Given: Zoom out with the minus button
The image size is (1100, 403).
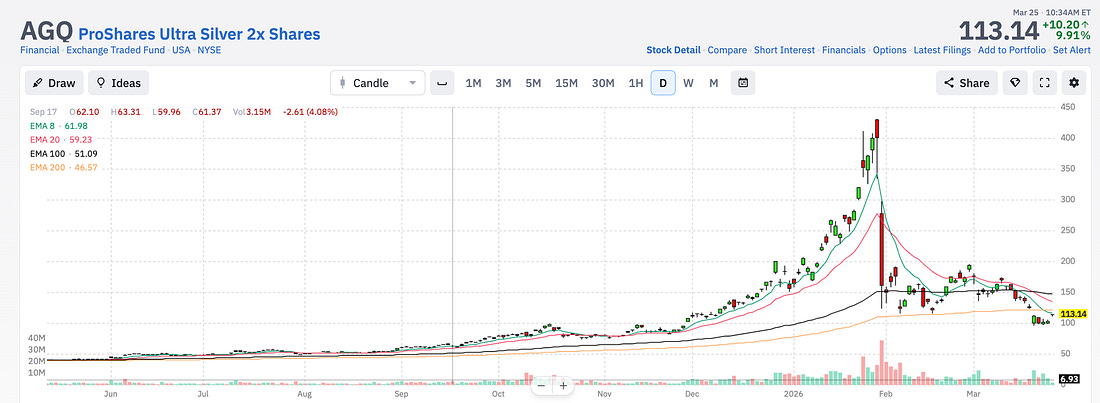Looking at the screenshot, I should [542, 385].
